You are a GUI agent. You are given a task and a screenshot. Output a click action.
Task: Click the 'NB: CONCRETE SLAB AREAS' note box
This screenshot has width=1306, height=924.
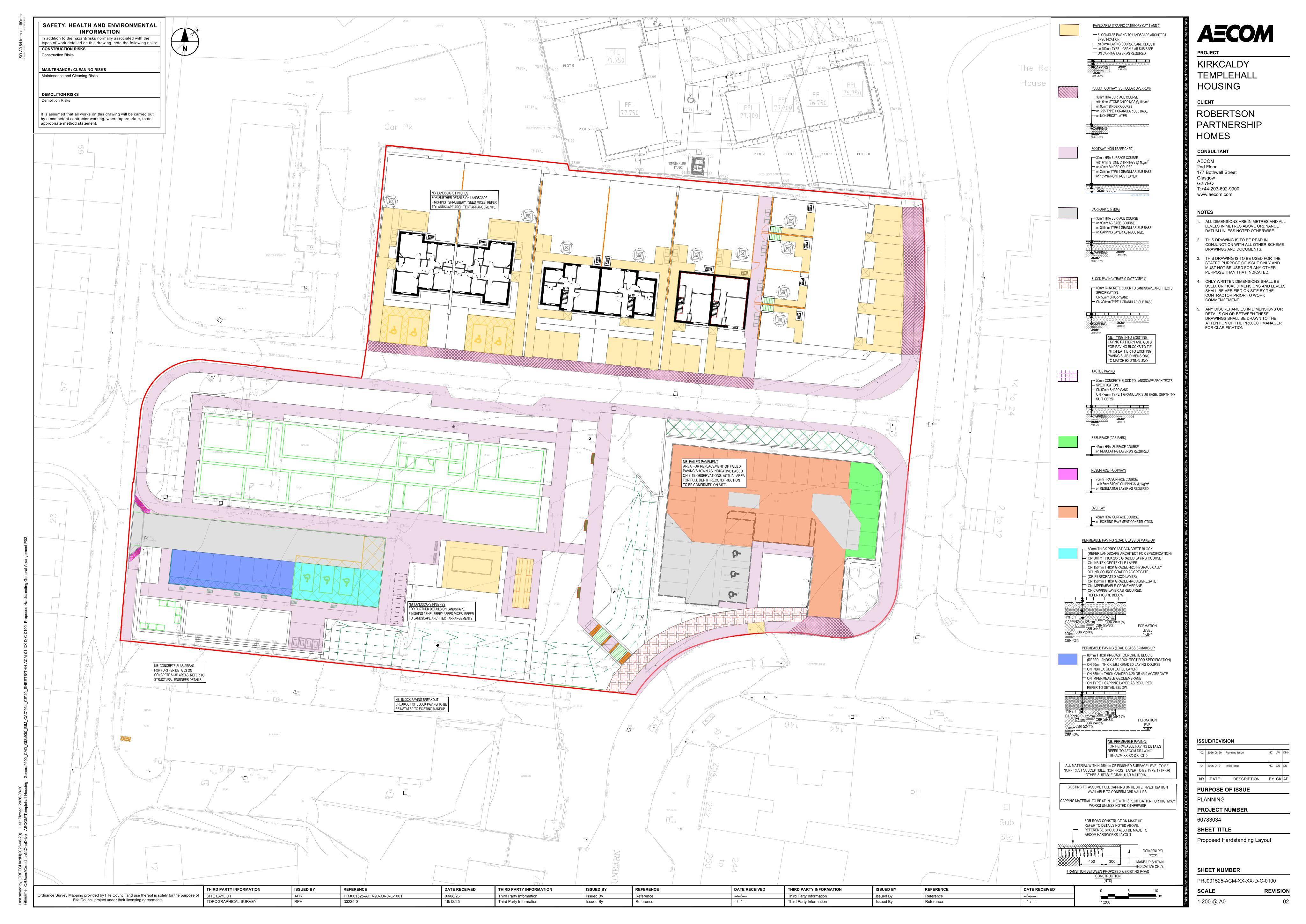click(x=179, y=672)
